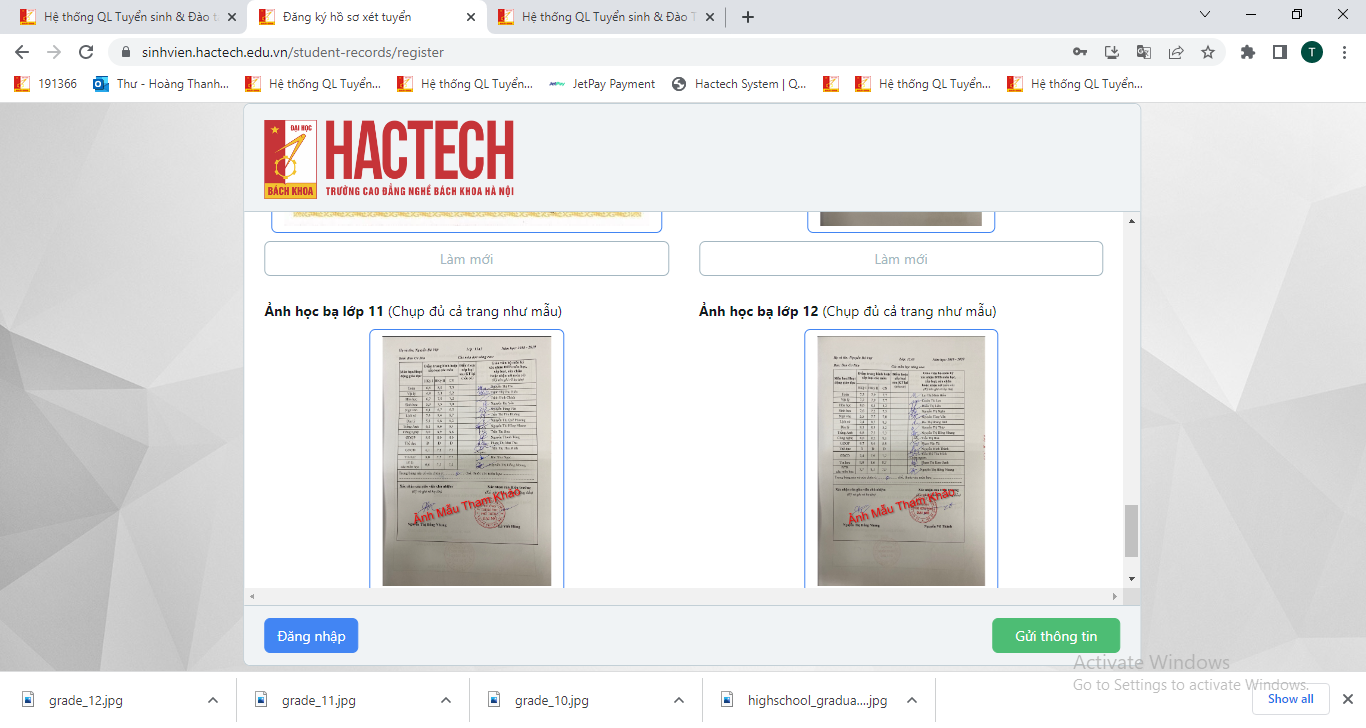This screenshot has height=728, width=1366.
Task: Expand options for grade_12.jpg download
Action: pos(213,700)
